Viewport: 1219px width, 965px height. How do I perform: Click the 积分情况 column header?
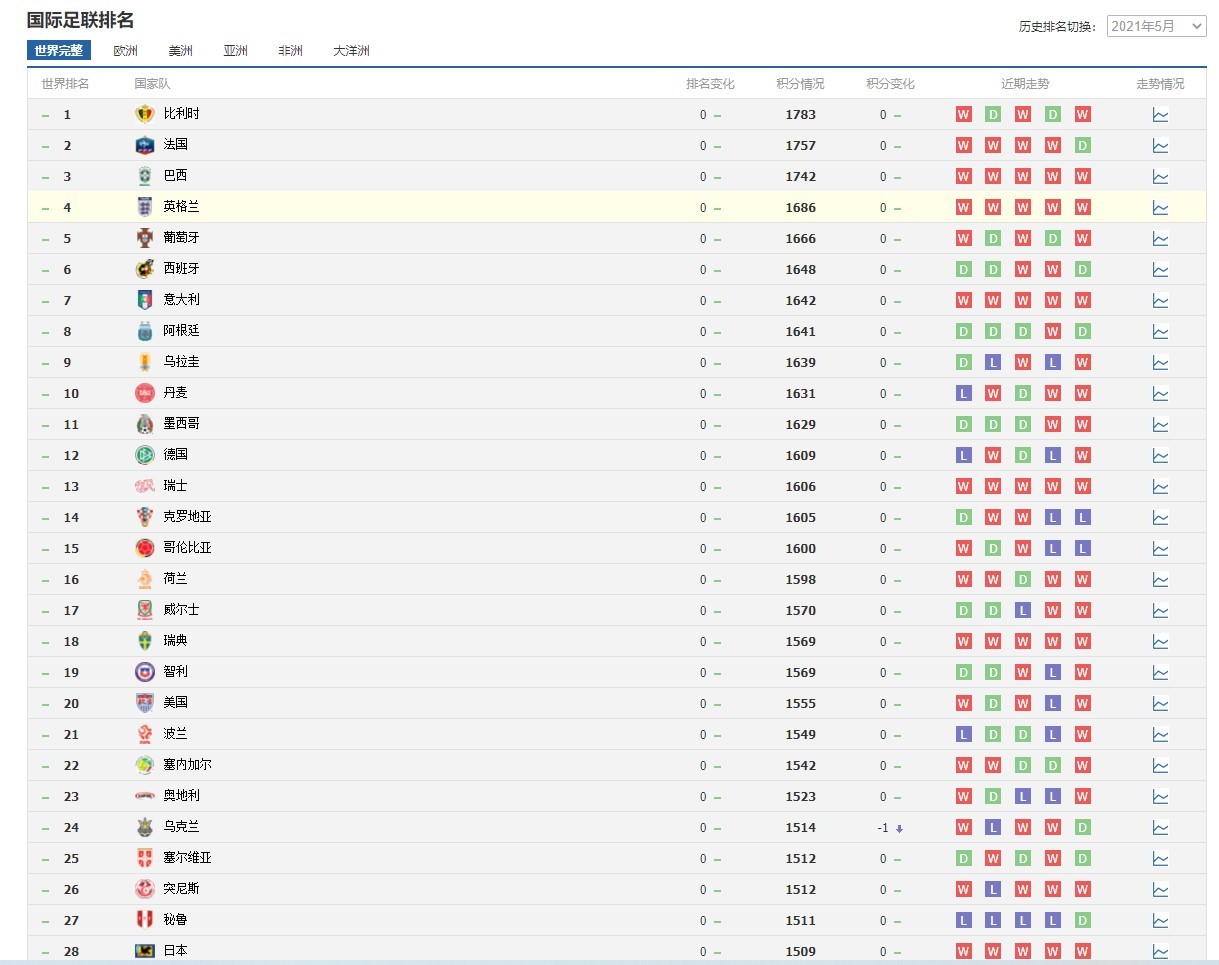click(x=800, y=84)
